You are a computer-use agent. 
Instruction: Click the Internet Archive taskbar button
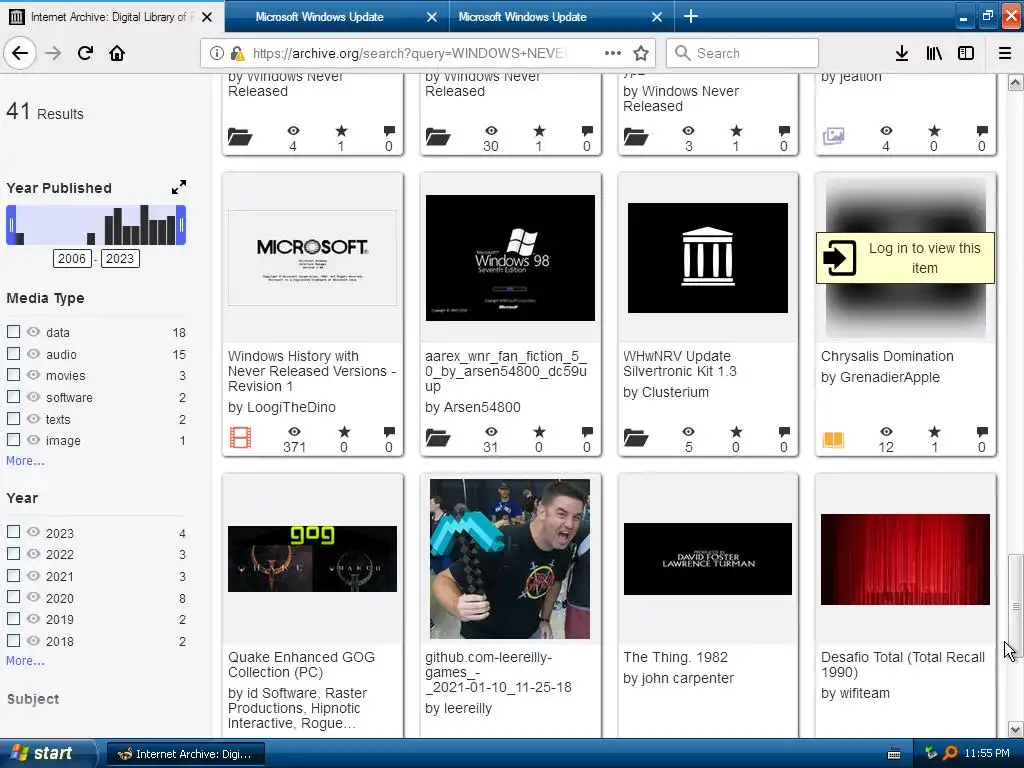185,754
